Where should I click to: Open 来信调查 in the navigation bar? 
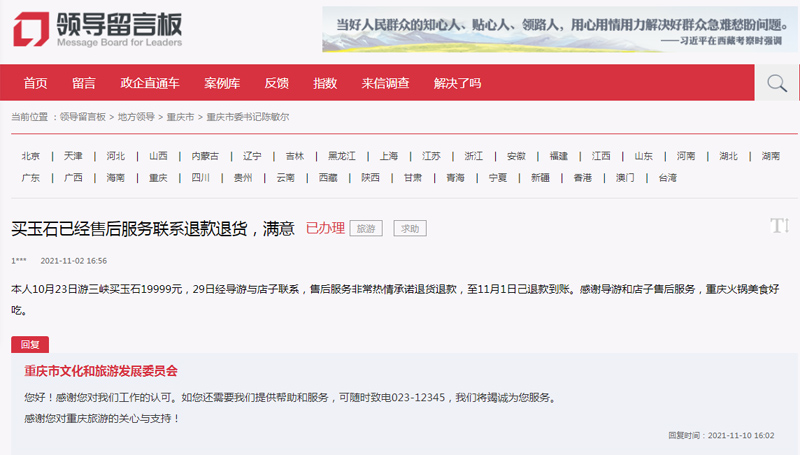pos(385,83)
